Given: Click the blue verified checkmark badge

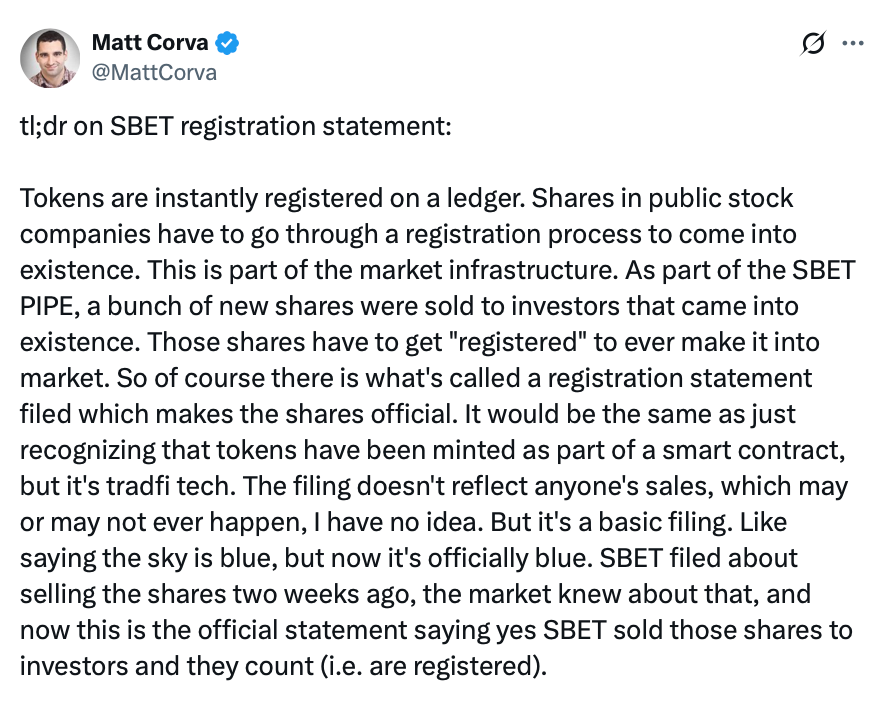Looking at the screenshot, I should click(x=228, y=43).
